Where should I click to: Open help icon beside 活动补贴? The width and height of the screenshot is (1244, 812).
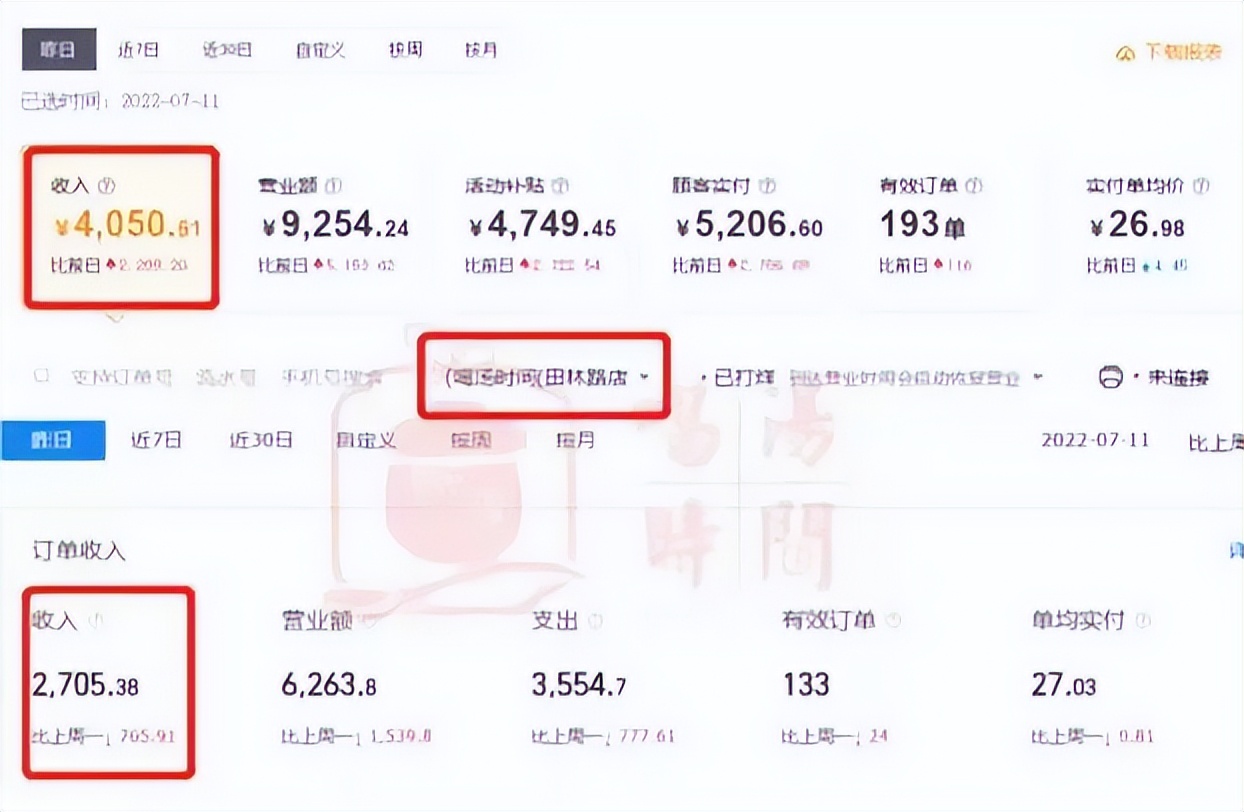pyautogui.click(x=561, y=186)
